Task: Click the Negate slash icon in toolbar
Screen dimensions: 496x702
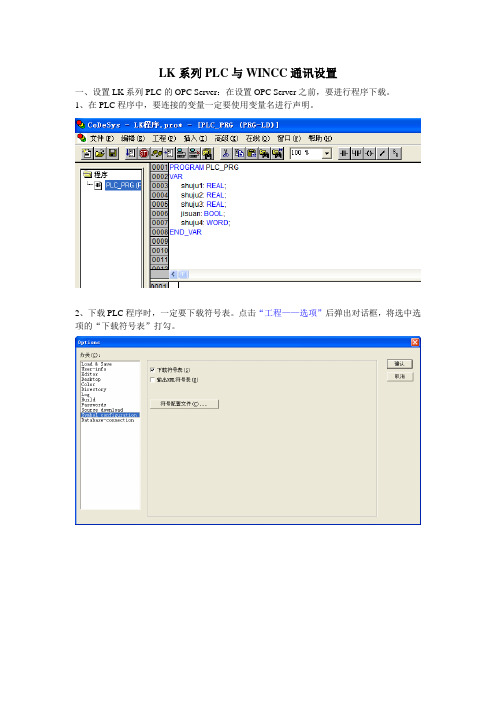Action: tap(382, 154)
